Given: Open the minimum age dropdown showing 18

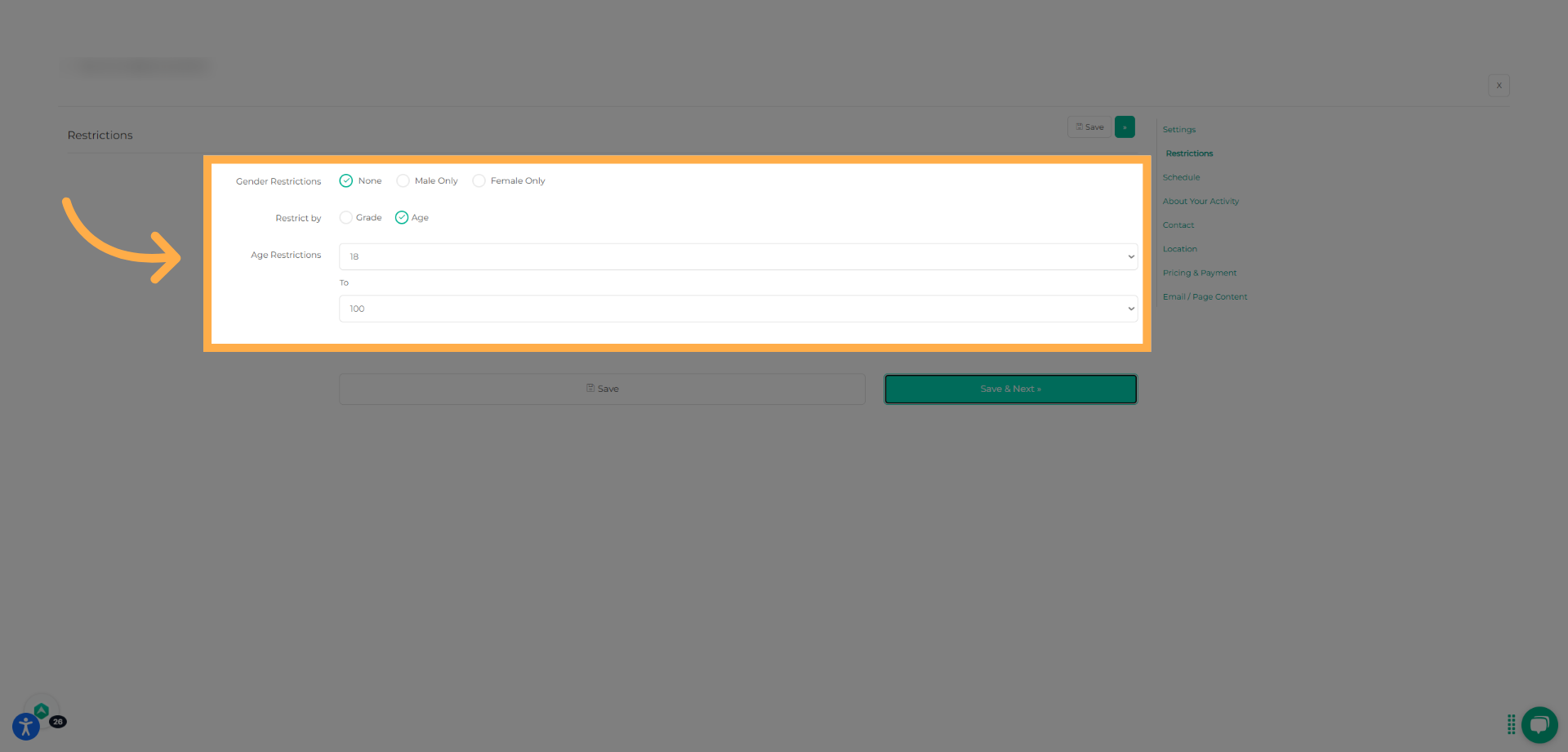Looking at the screenshot, I should [x=737, y=256].
